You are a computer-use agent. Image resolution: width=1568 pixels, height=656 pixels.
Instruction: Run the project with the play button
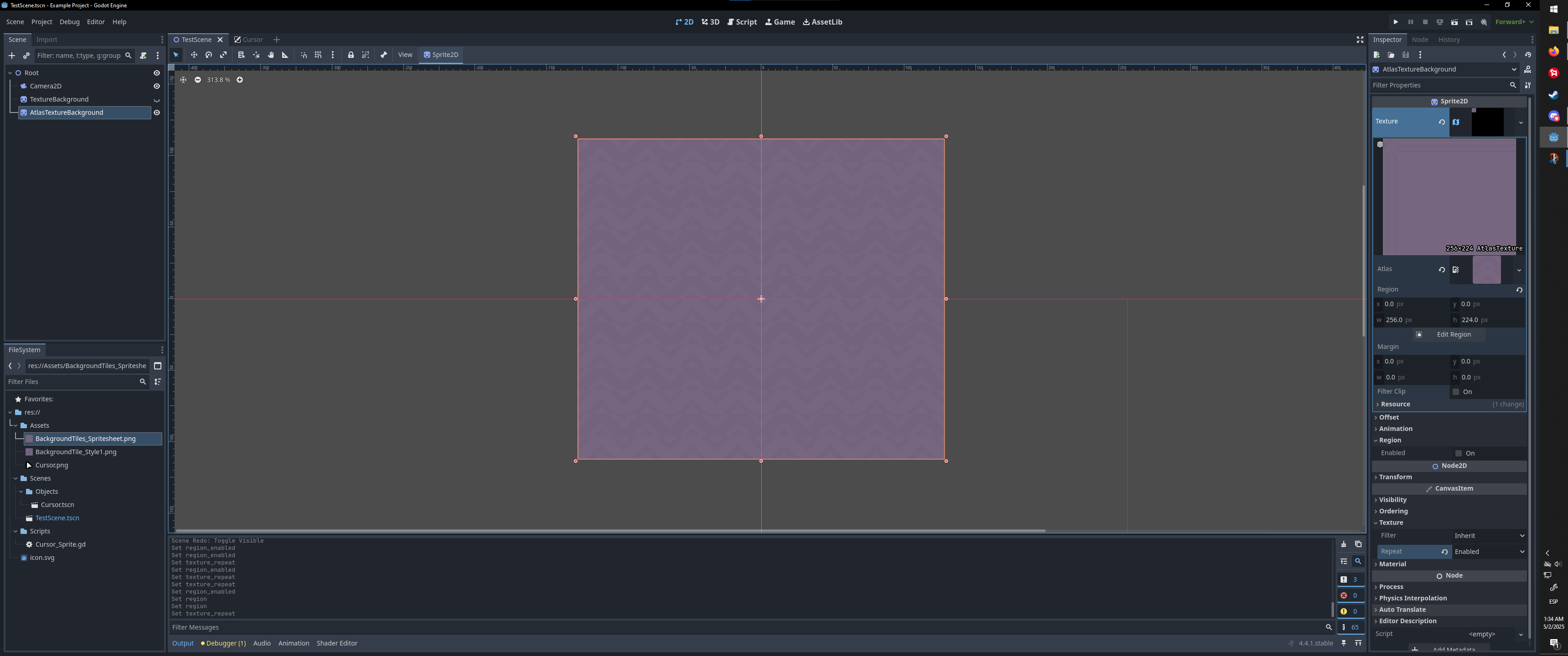[x=1396, y=22]
